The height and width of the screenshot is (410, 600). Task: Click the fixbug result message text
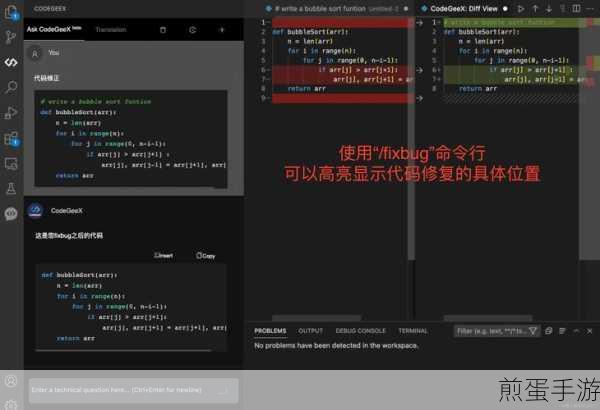[69, 235]
